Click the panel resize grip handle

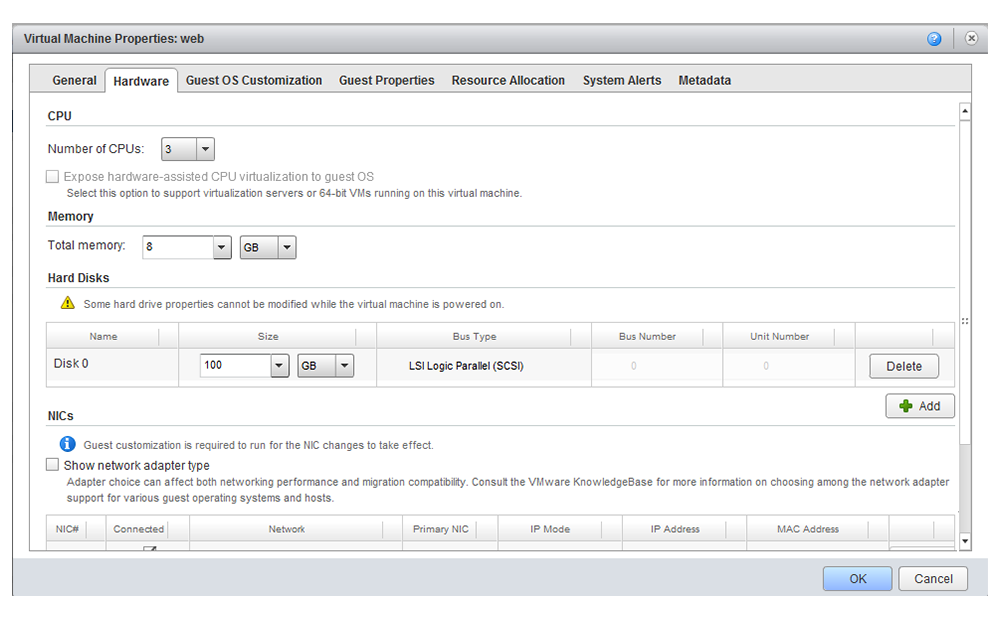click(x=965, y=321)
